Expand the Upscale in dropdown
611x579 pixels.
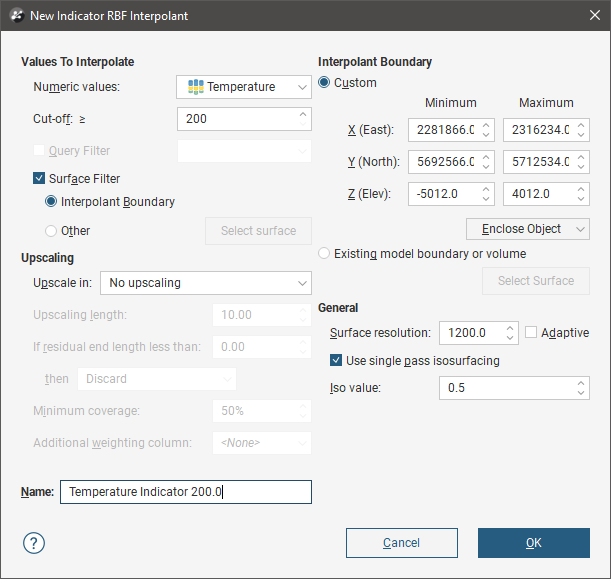click(x=206, y=283)
